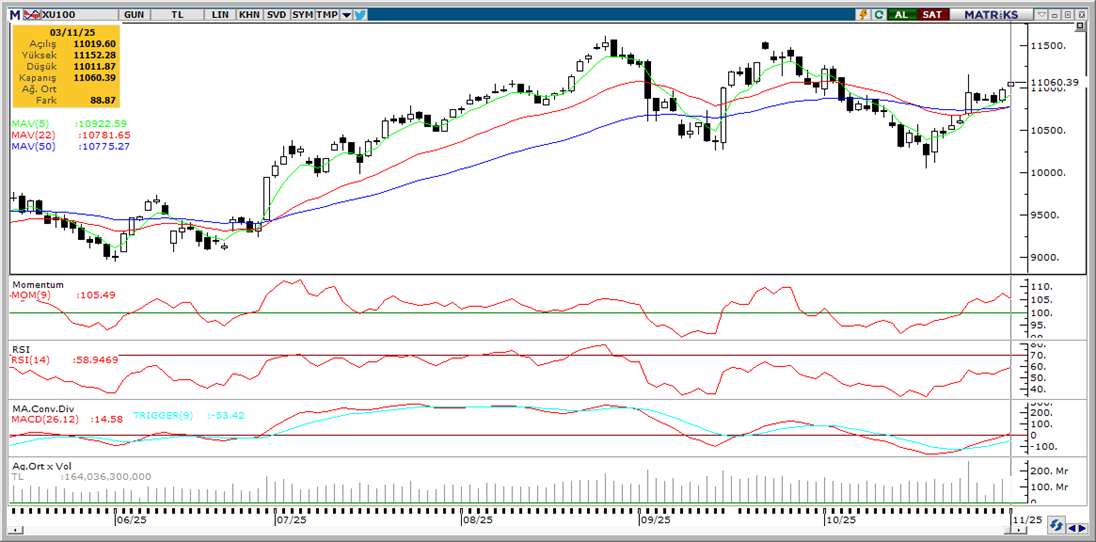This screenshot has width=1096, height=542.
Task: Open the GUN period dropdown
Action: [x=132, y=15]
